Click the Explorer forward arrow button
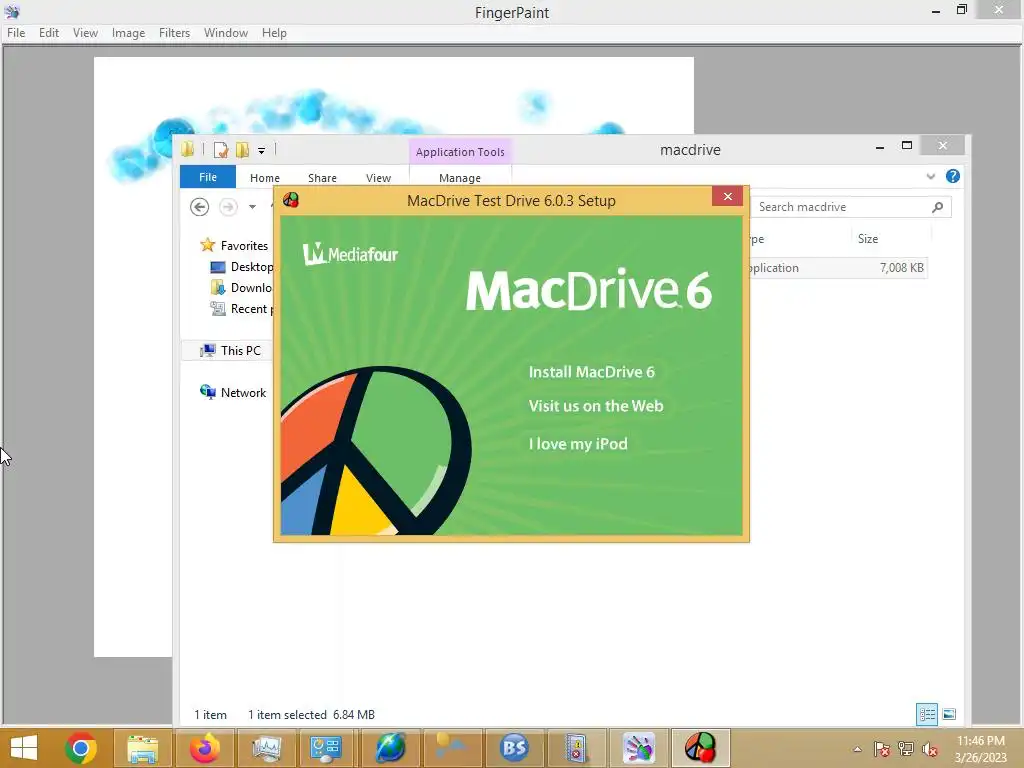The width and height of the screenshot is (1024, 768). [228, 207]
